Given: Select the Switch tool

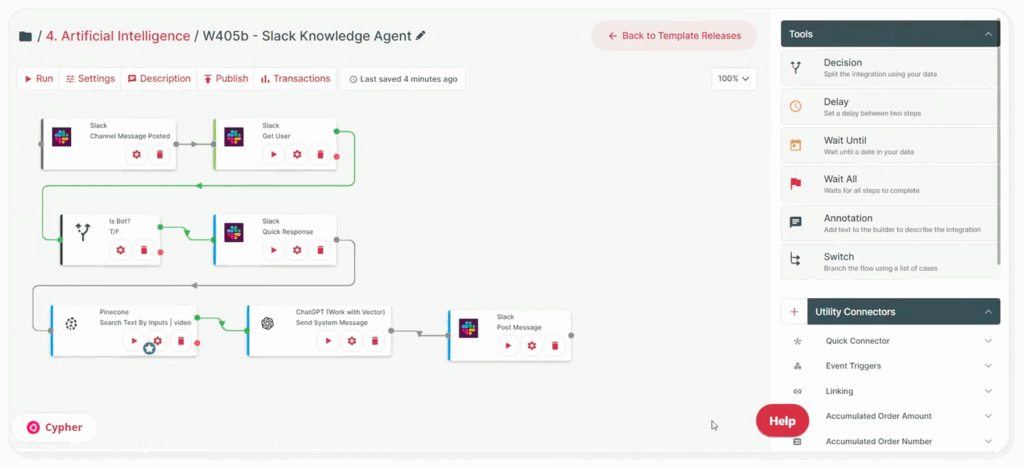Looking at the screenshot, I should 889,262.
